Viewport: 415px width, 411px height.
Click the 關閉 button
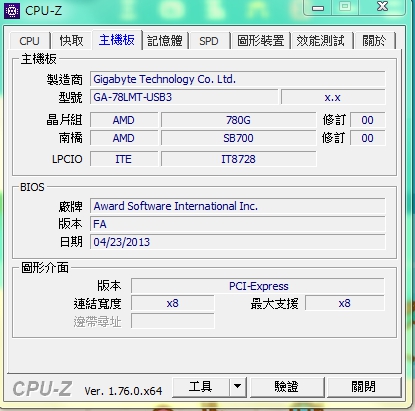(x=364, y=387)
